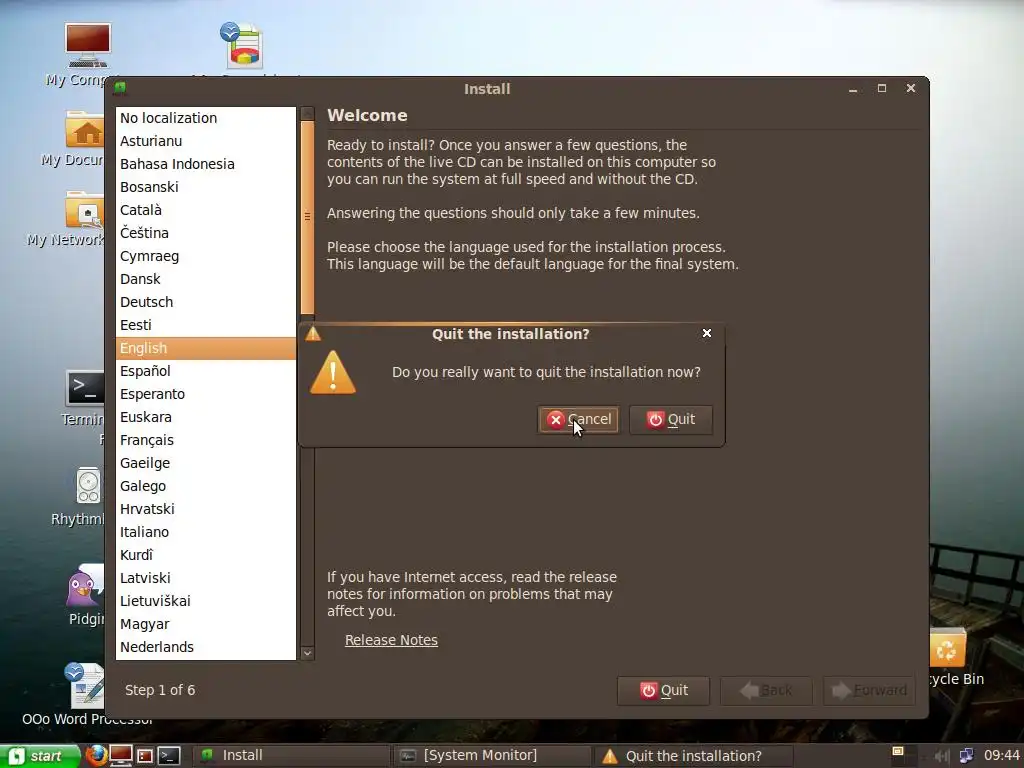Viewport: 1024px width, 768px height.
Task: Switch to Install window in taskbar
Action: [x=291, y=756]
